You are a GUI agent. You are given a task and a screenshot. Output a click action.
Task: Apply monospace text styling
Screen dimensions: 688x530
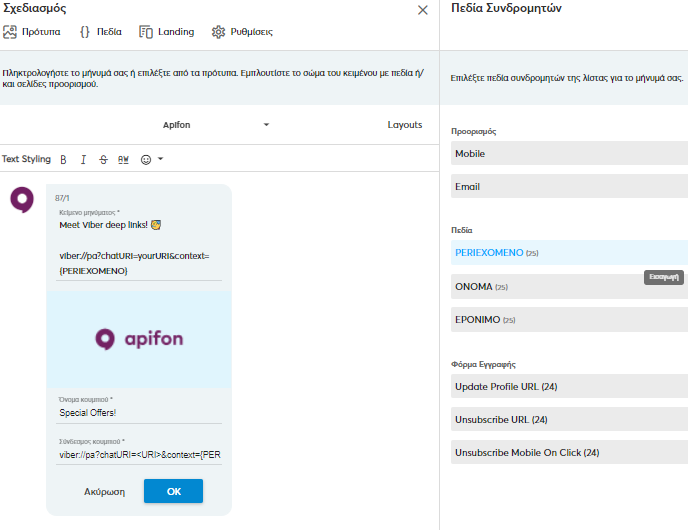123,160
